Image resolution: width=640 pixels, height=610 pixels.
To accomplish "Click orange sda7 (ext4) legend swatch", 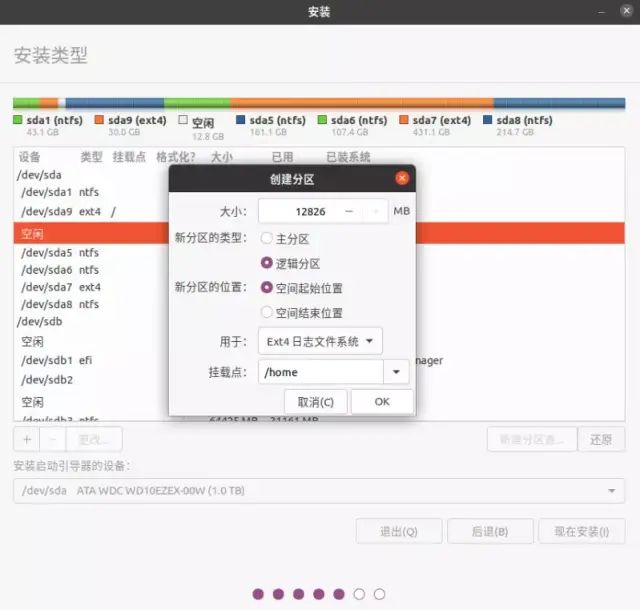I will (404, 120).
